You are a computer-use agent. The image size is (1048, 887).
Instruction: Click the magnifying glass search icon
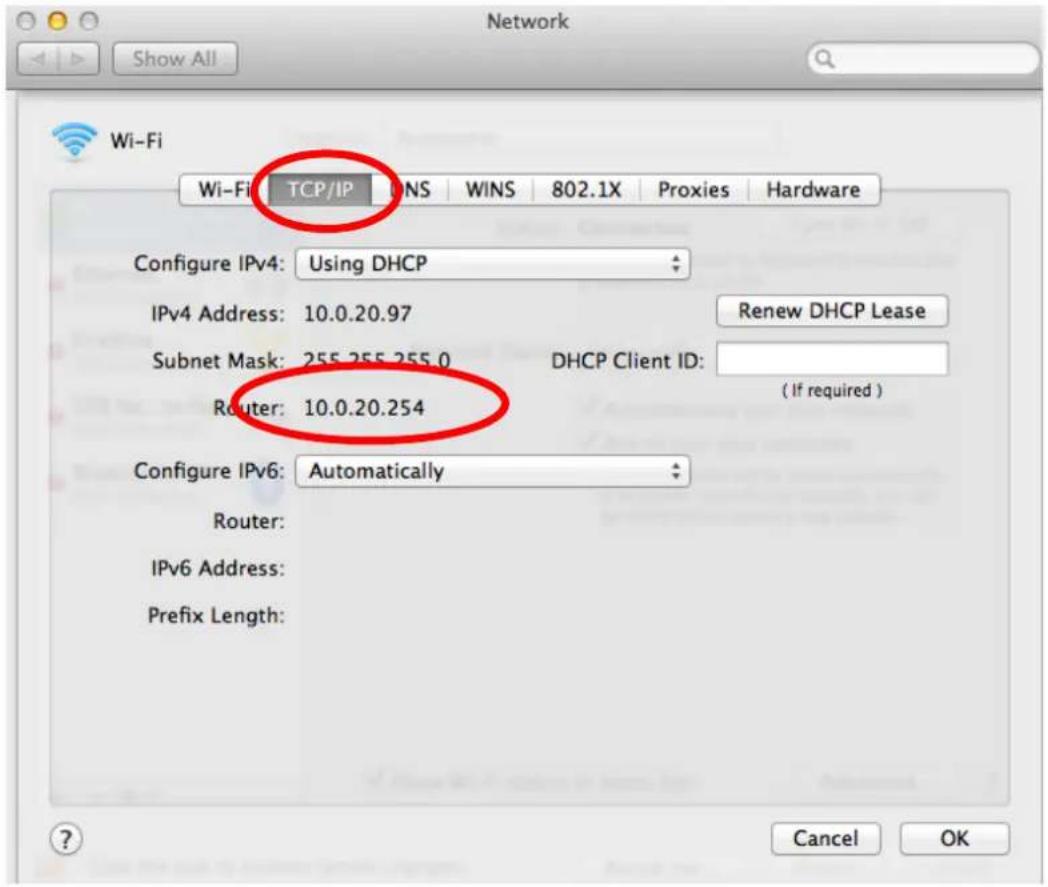click(825, 59)
